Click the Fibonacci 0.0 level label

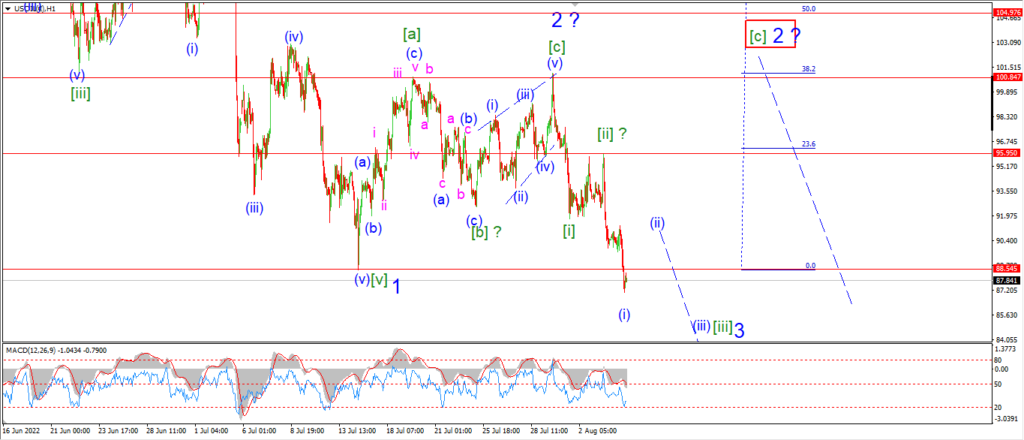click(810, 266)
